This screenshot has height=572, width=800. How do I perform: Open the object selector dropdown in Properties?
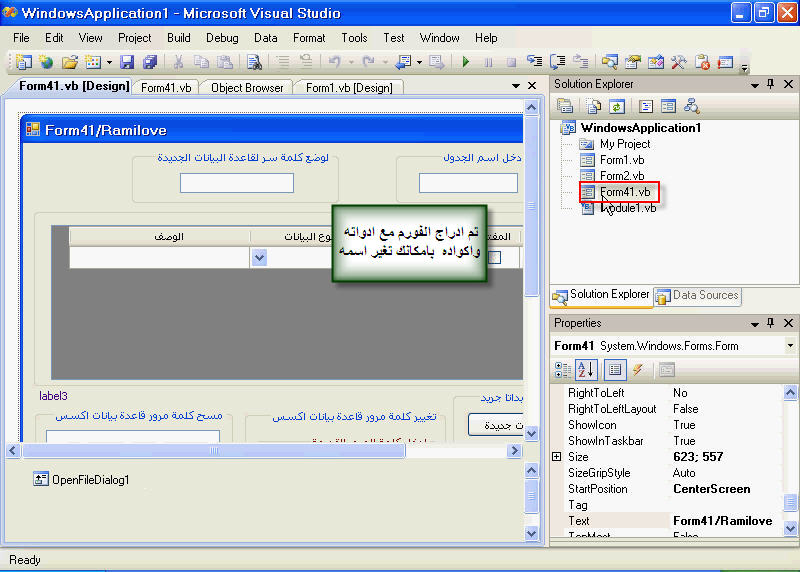790,346
